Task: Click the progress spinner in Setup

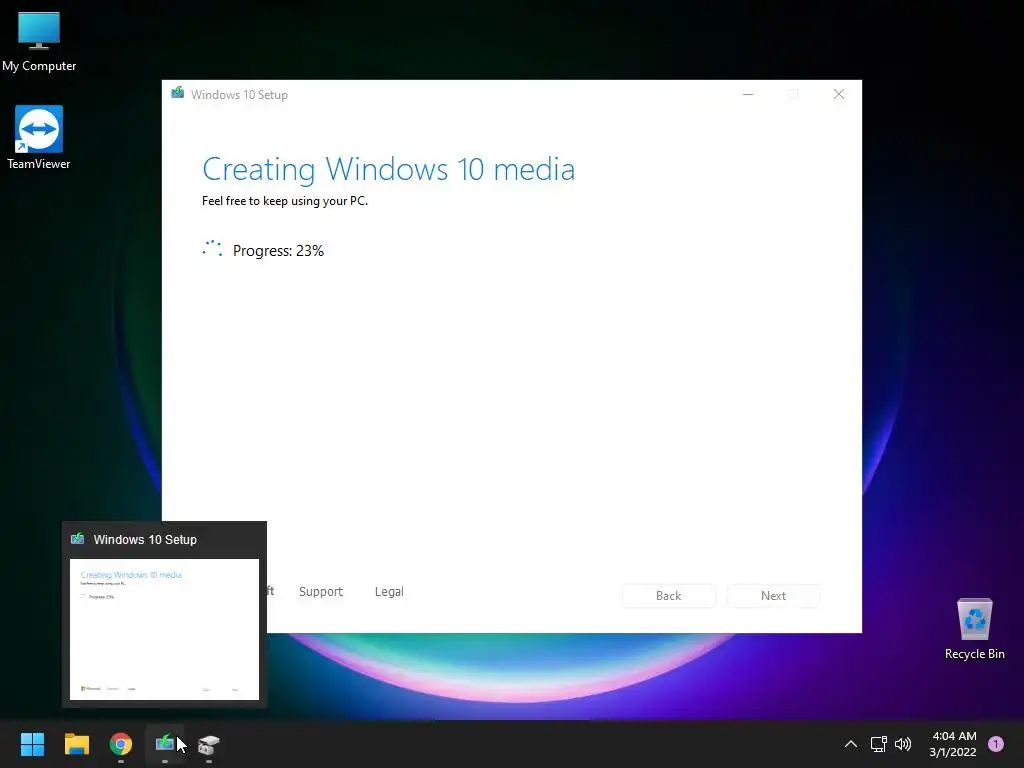Action: point(212,248)
